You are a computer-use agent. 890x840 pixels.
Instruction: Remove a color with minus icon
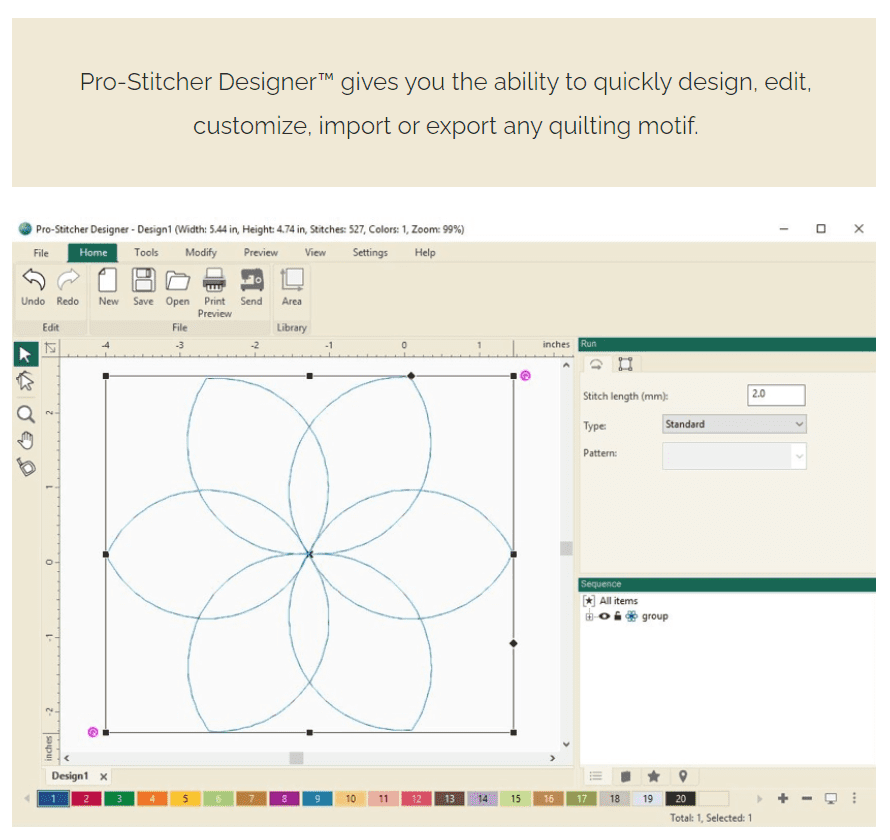[807, 799]
